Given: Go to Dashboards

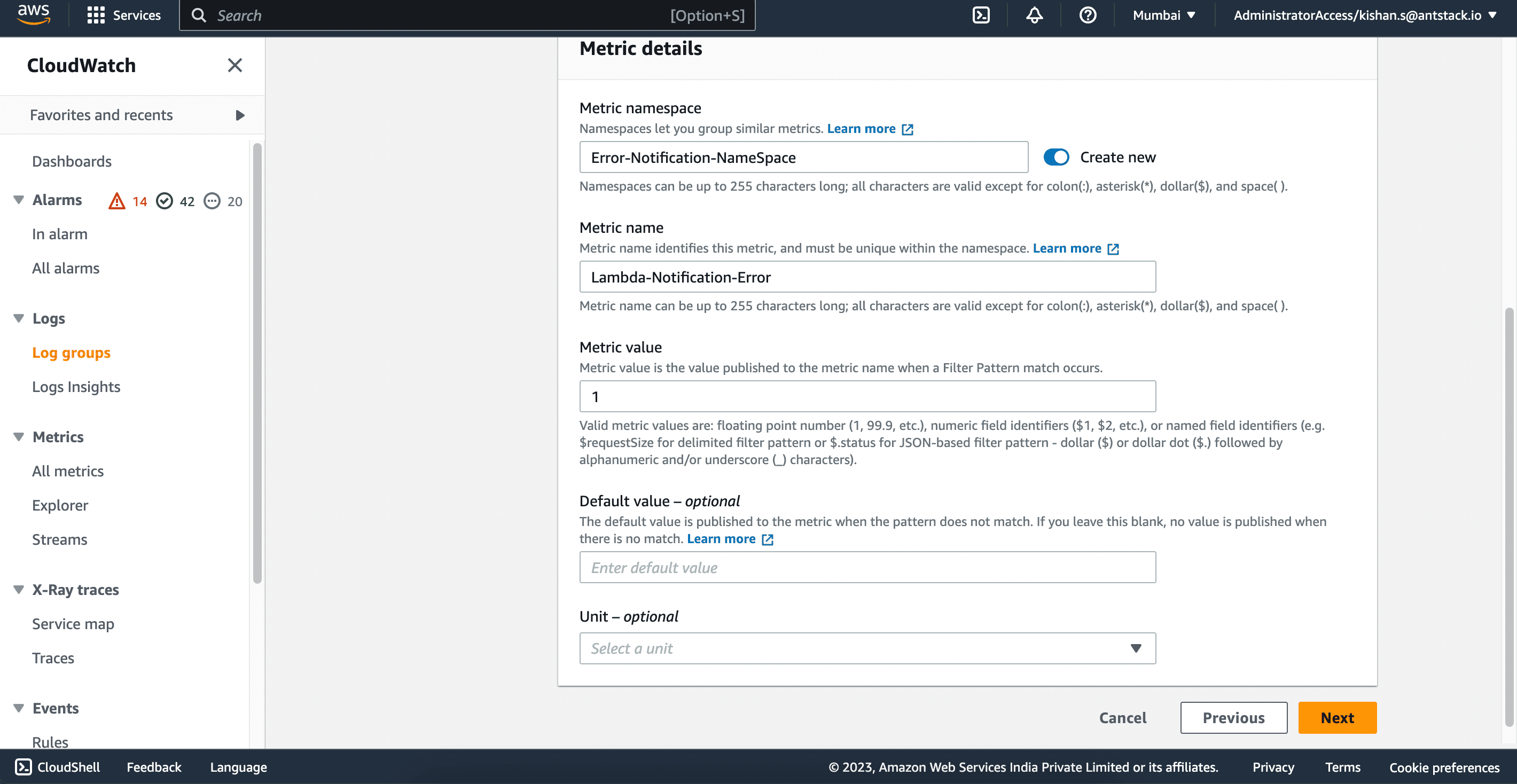Looking at the screenshot, I should [72, 161].
